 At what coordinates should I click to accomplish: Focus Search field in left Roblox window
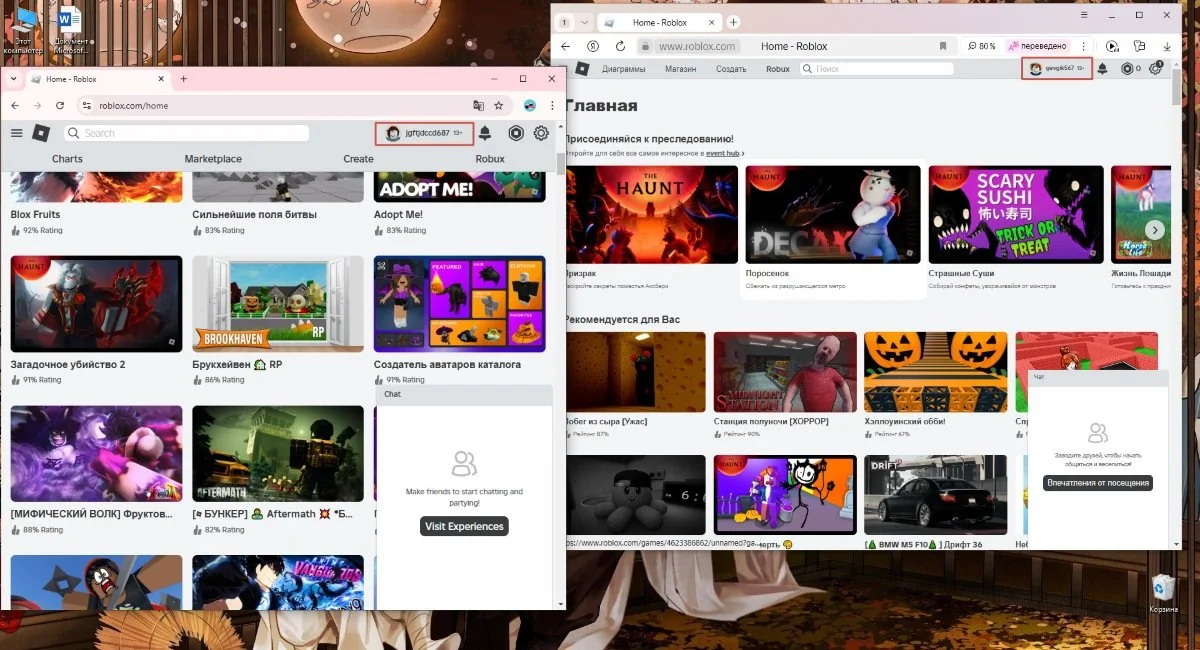click(186, 133)
